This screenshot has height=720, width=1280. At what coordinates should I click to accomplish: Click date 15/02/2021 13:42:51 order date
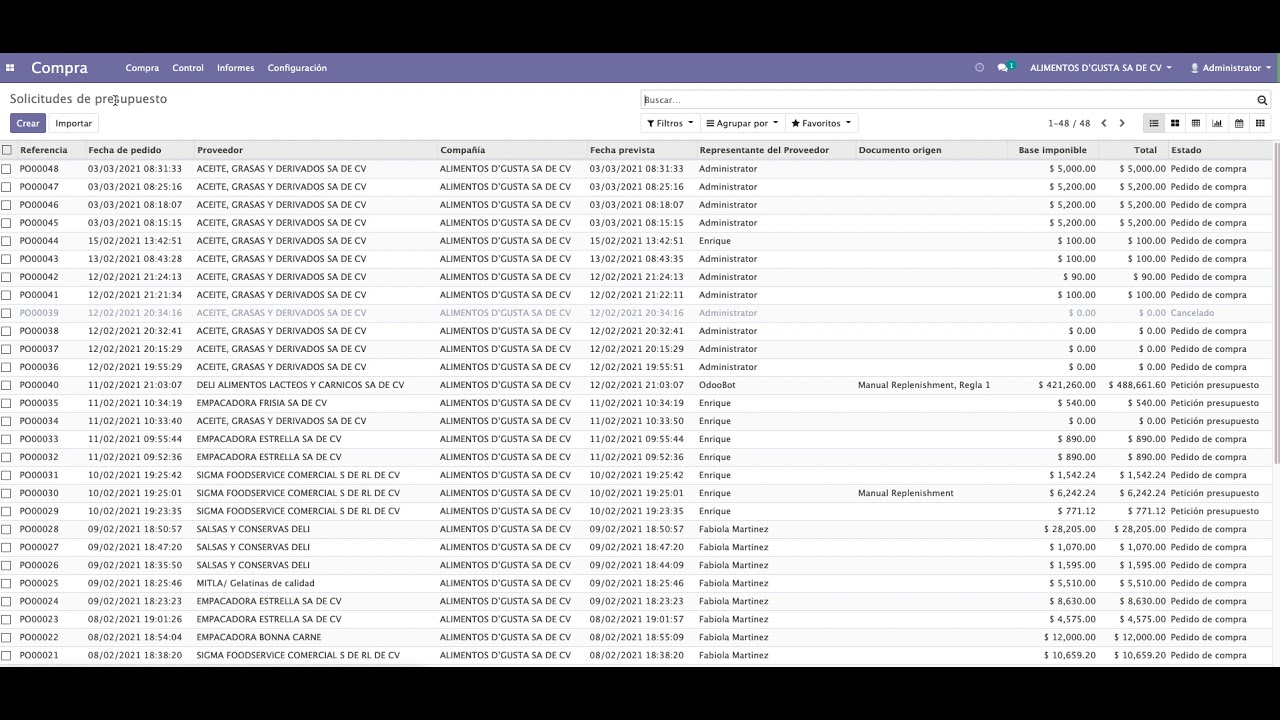(x=135, y=241)
